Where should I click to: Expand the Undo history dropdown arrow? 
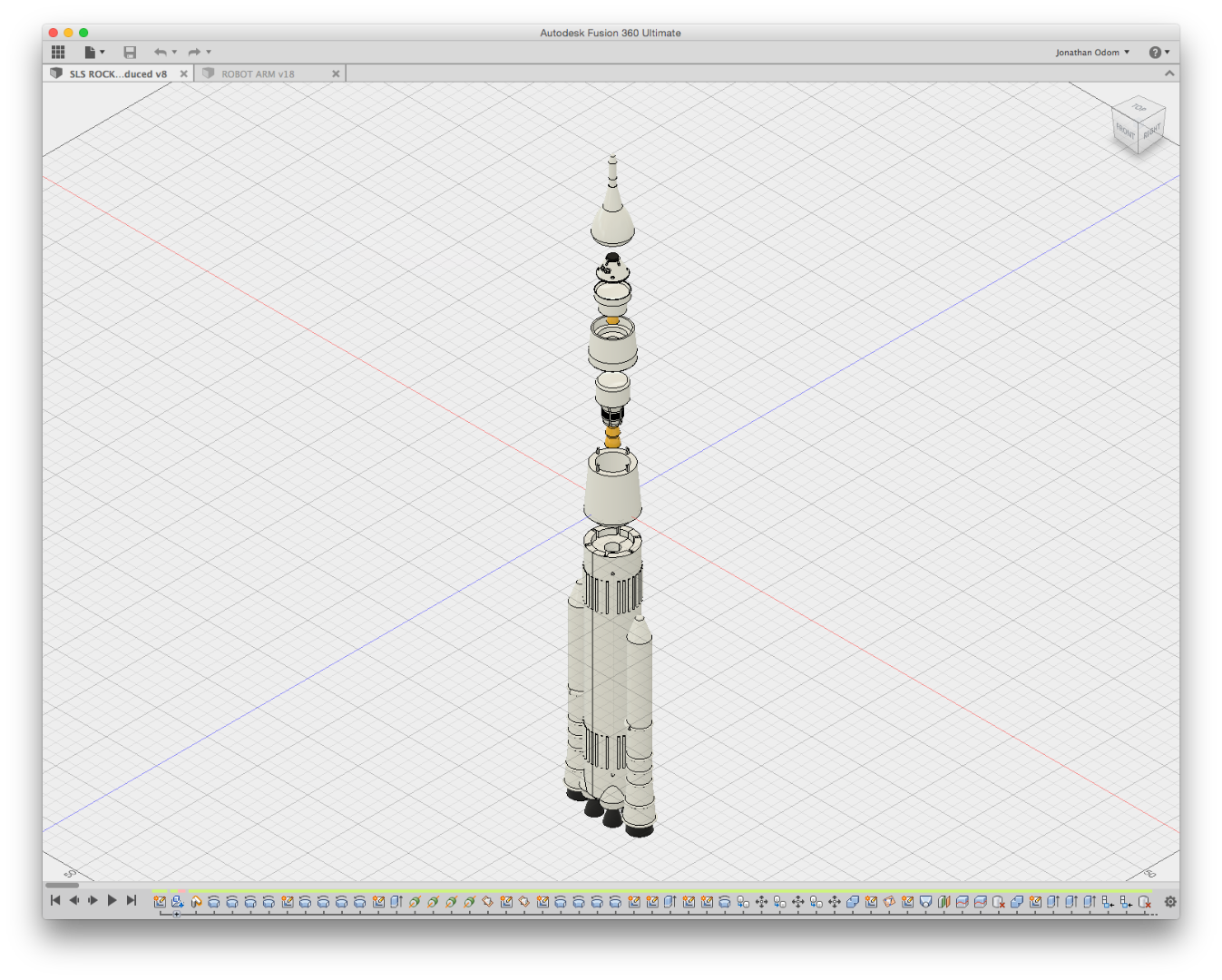click(x=174, y=53)
